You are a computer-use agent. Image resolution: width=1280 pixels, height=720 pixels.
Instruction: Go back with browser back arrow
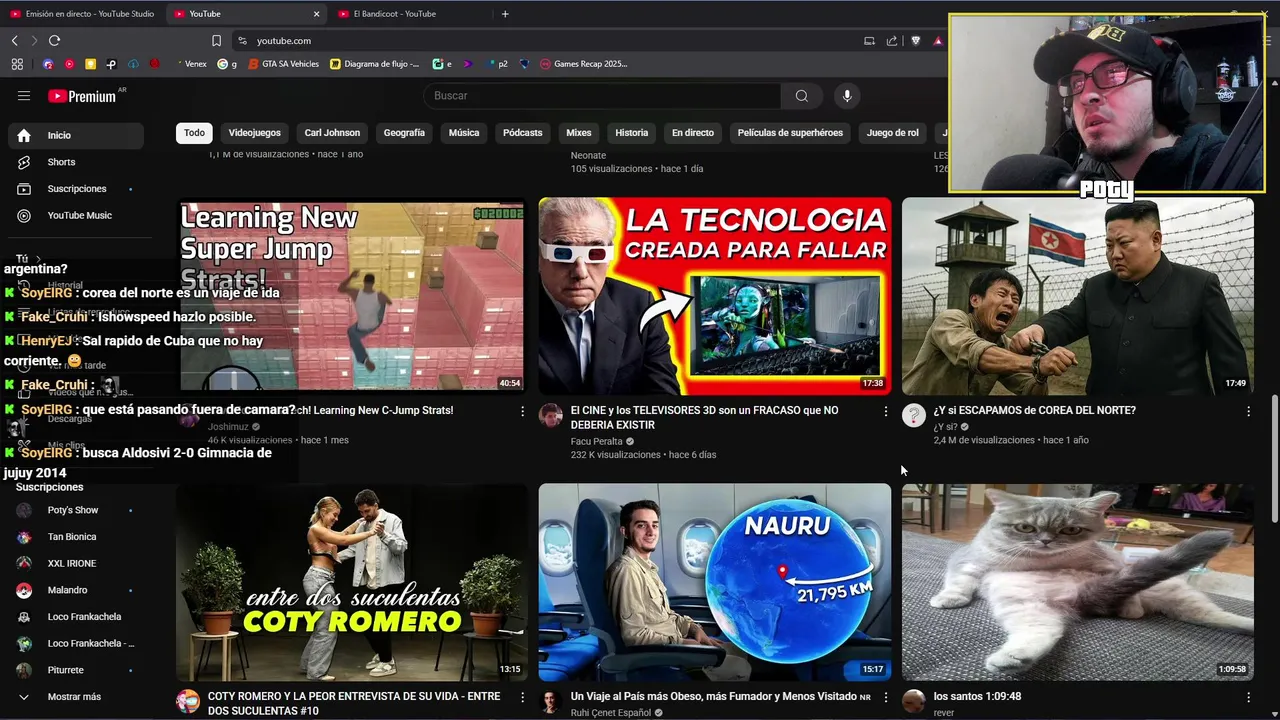pos(14,41)
